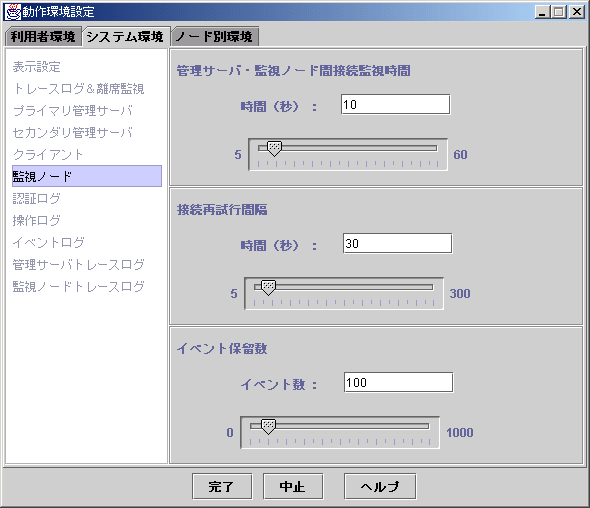Open help with ヘルプ button
590x508 pixels.
point(380,487)
